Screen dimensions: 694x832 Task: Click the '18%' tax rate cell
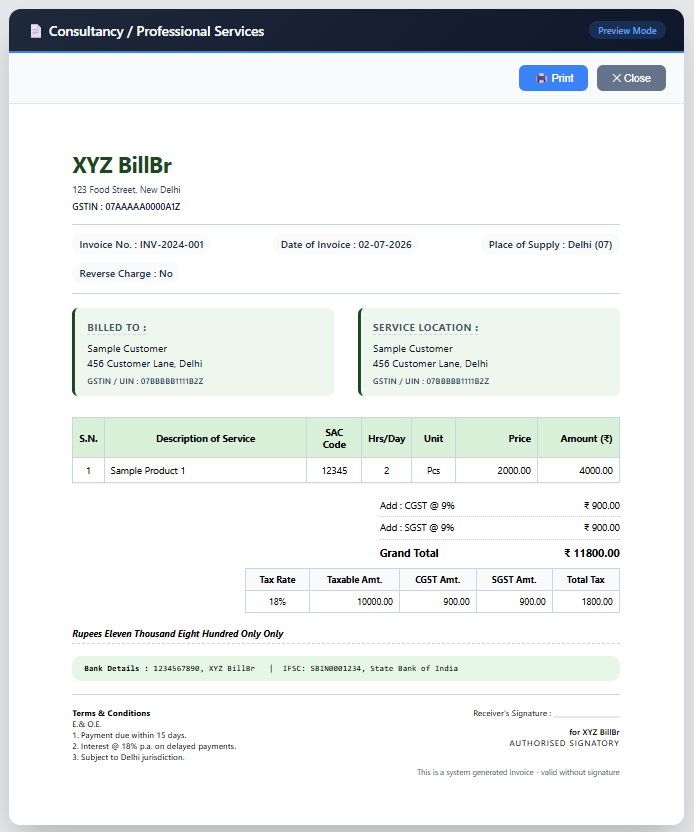coord(277,602)
